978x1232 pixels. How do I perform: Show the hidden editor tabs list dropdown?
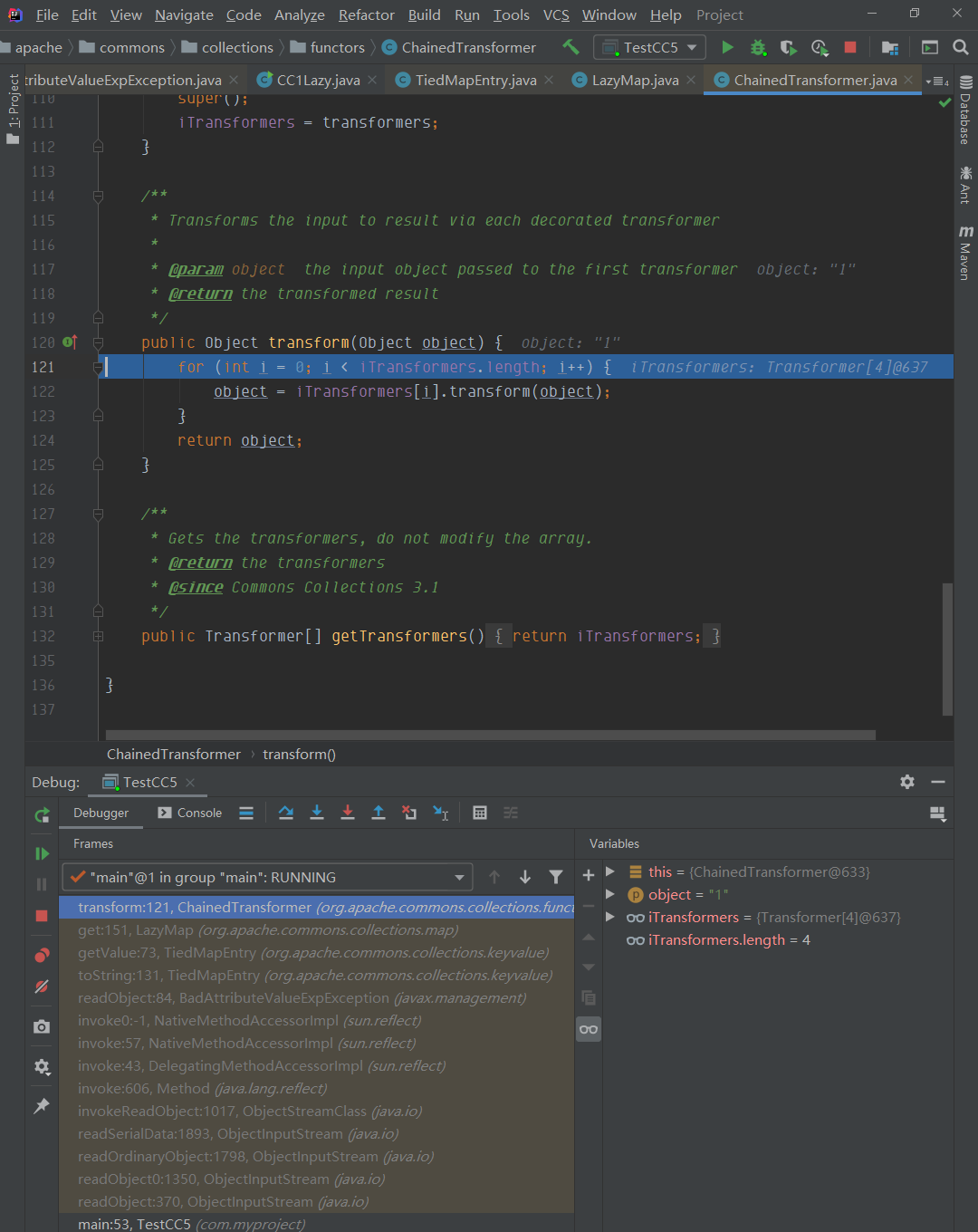937,81
